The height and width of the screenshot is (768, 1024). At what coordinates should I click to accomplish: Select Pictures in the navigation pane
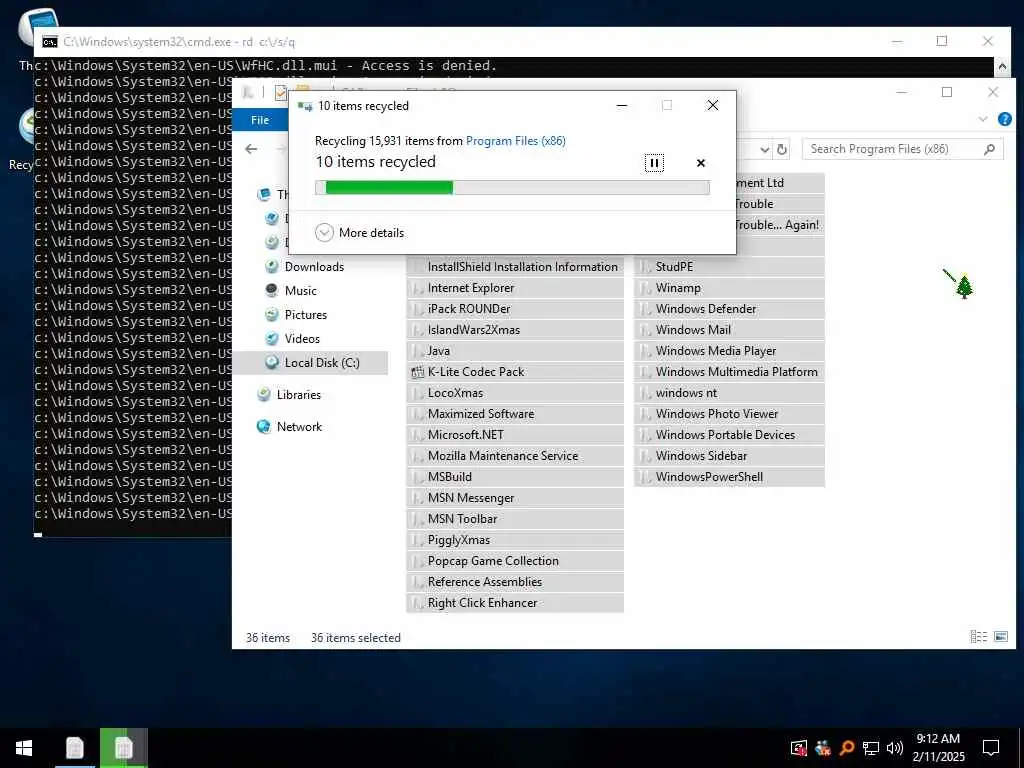coord(306,315)
